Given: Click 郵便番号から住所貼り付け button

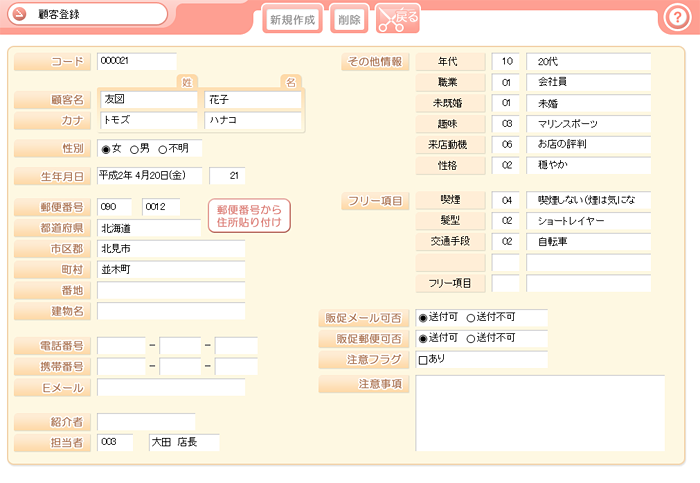Looking at the screenshot, I should 249,215.
